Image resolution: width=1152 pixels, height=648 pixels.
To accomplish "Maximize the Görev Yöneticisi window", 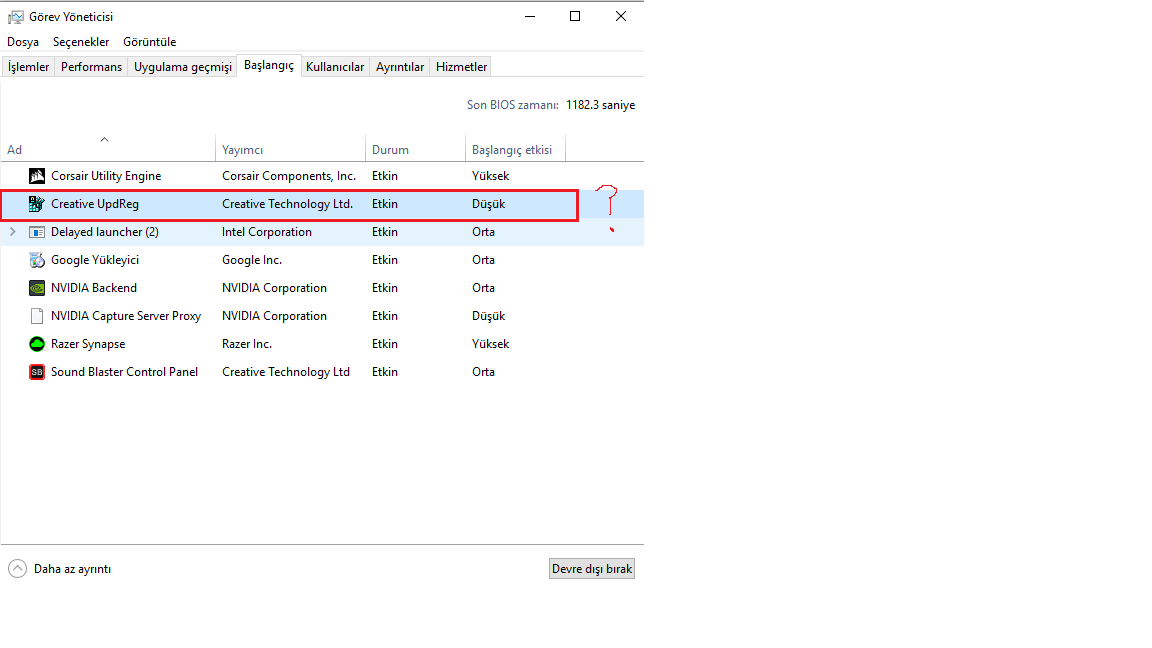I will tap(575, 16).
